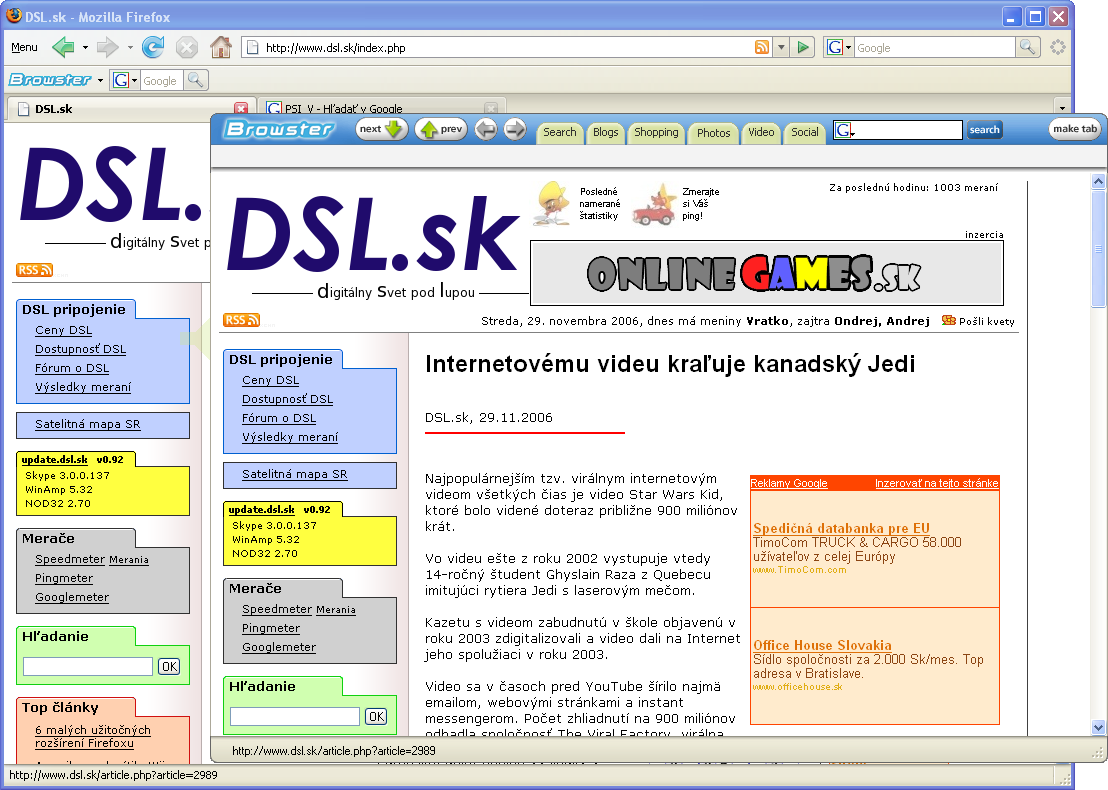Screen dimensions: 1108x790
Task: Click OK in preview Hľadanie search box
Action: pos(376,717)
